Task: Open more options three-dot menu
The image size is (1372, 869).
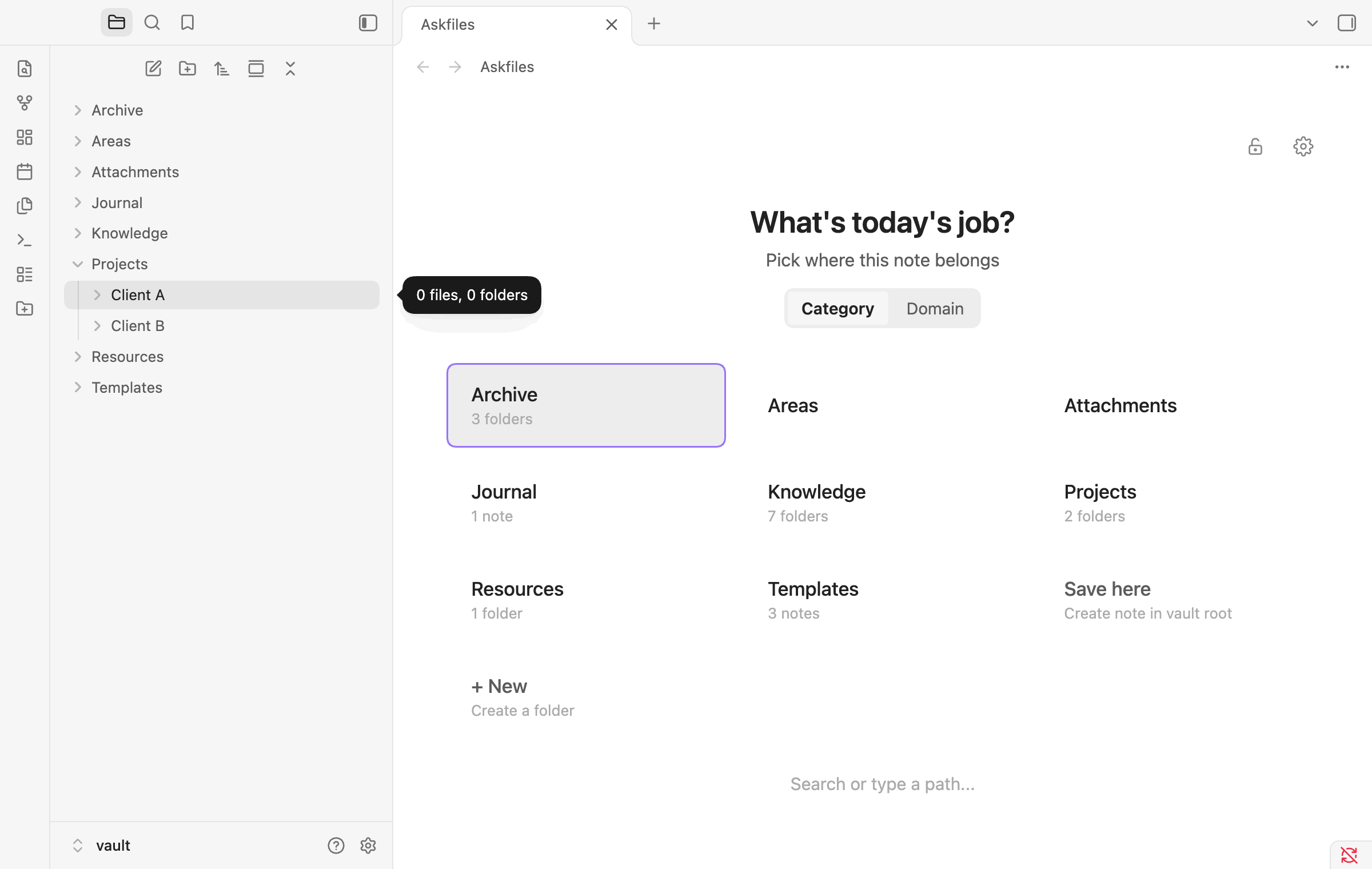Action: pyautogui.click(x=1342, y=67)
